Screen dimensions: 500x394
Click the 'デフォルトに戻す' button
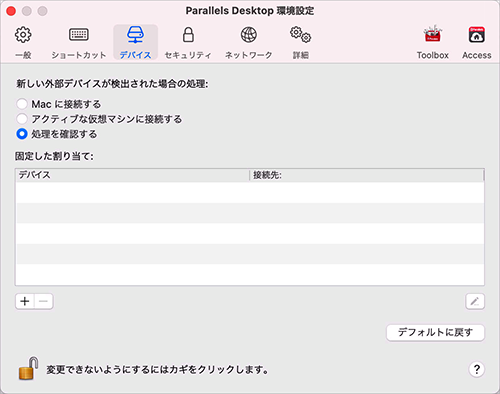[x=435, y=332]
